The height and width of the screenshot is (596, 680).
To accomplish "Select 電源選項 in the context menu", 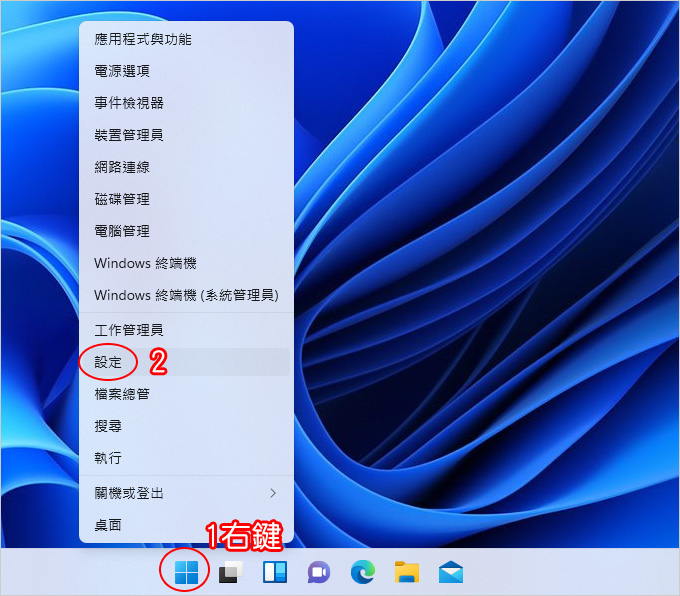I will tap(186, 71).
